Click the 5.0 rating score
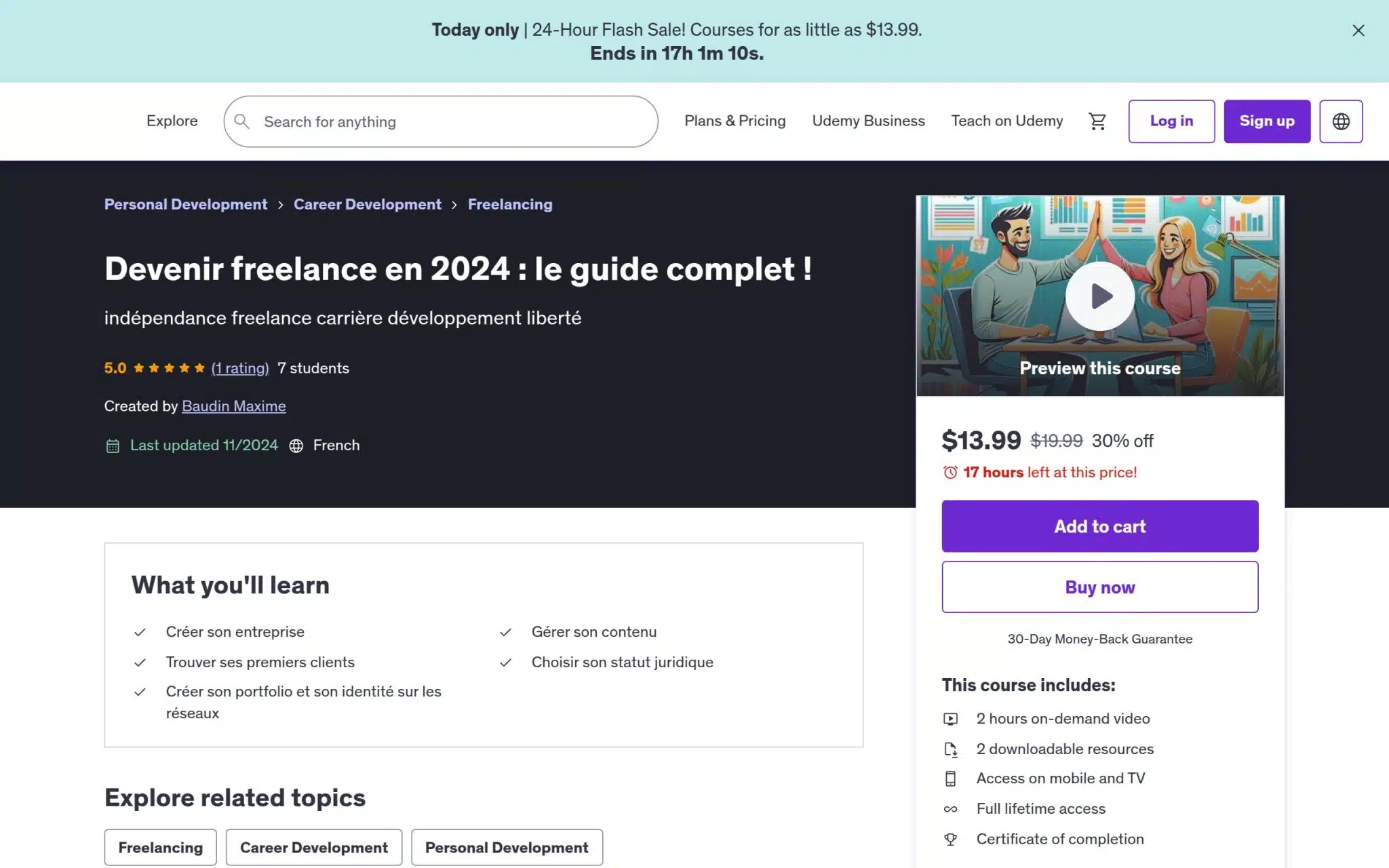The width and height of the screenshot is (1389, 868). click(x=115, y=368)
